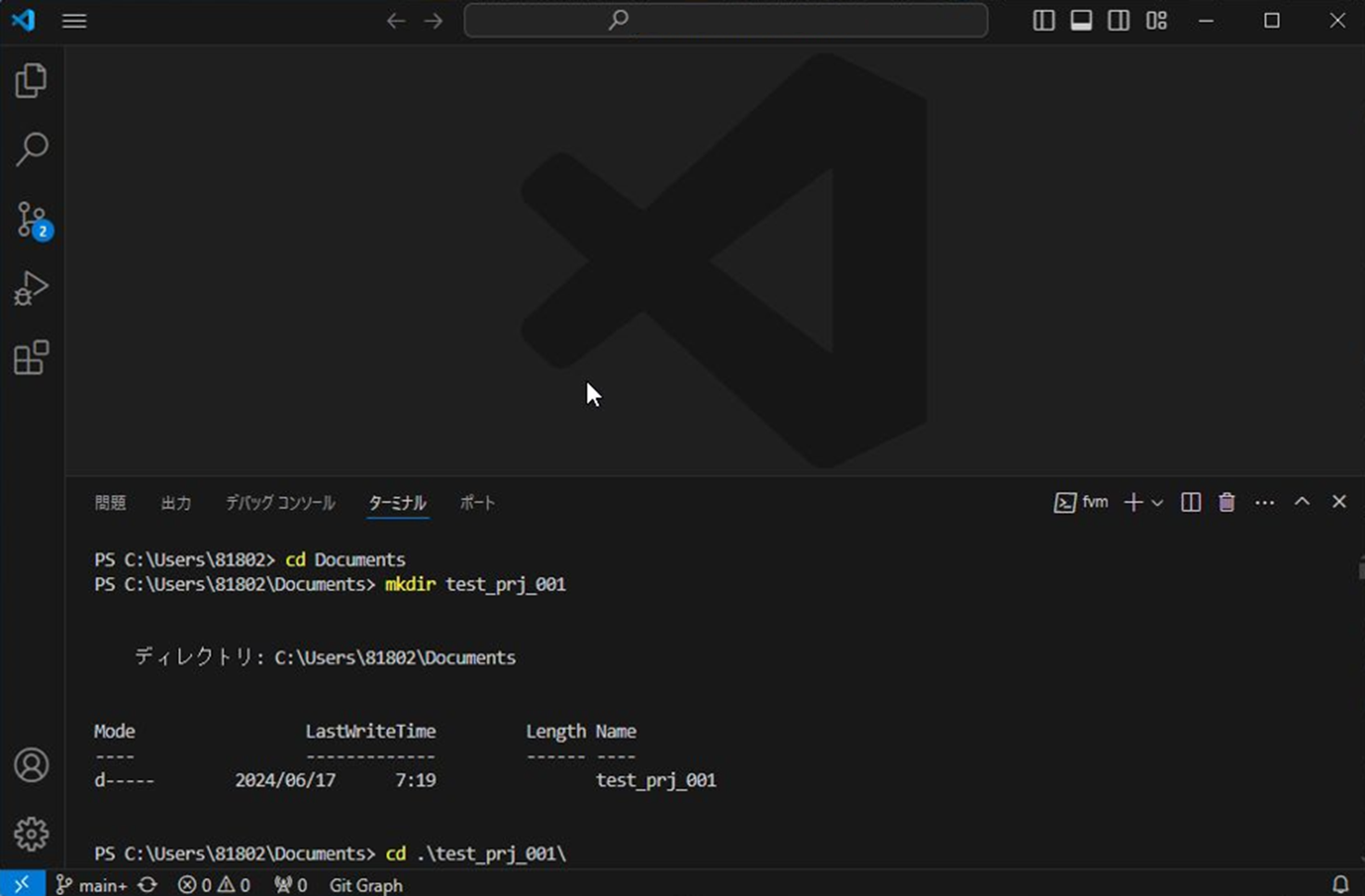Open the Accounts icon in activity bar
This screenshot has height=896, width=1365.
[32, 765]
